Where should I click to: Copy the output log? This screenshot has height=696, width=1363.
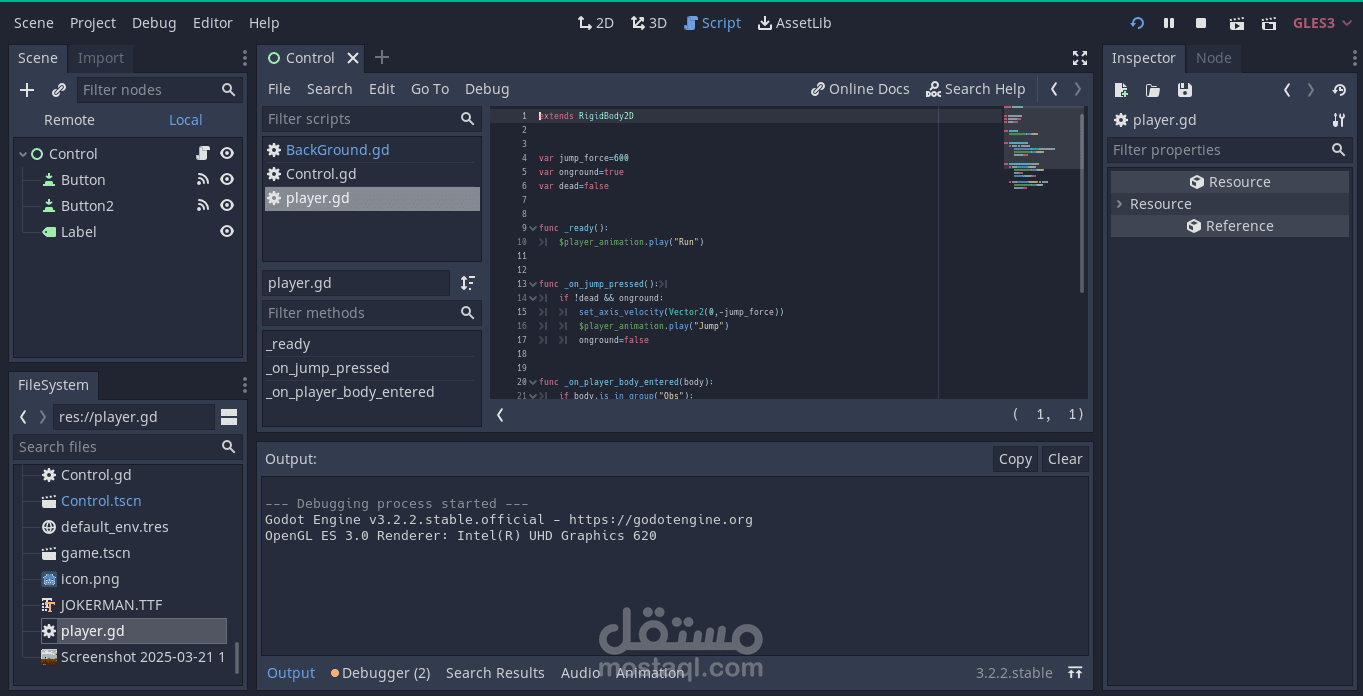(1015, 459)
